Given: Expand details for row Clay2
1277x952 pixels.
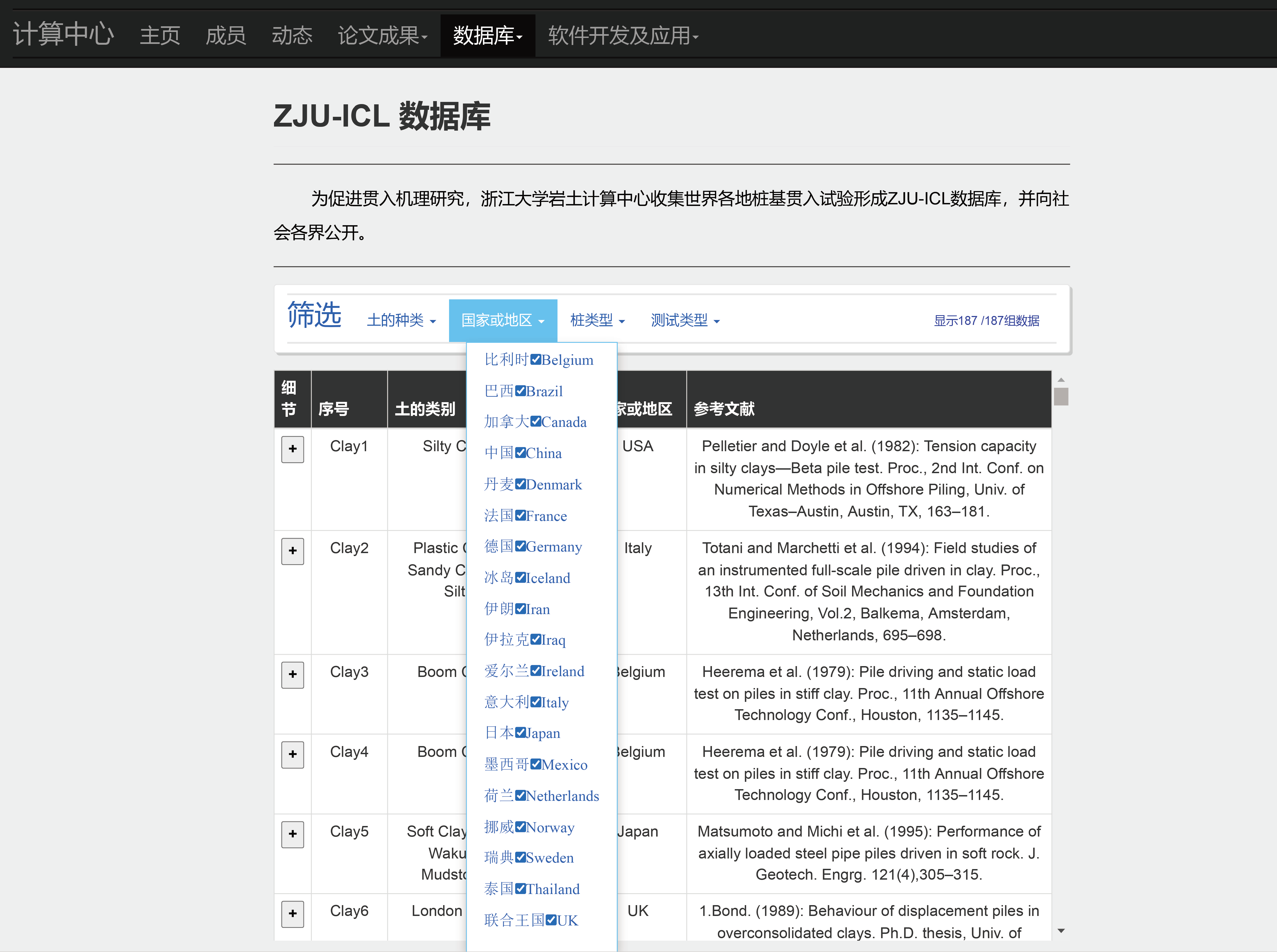Looking at the screenshot, I should point(293,551).
